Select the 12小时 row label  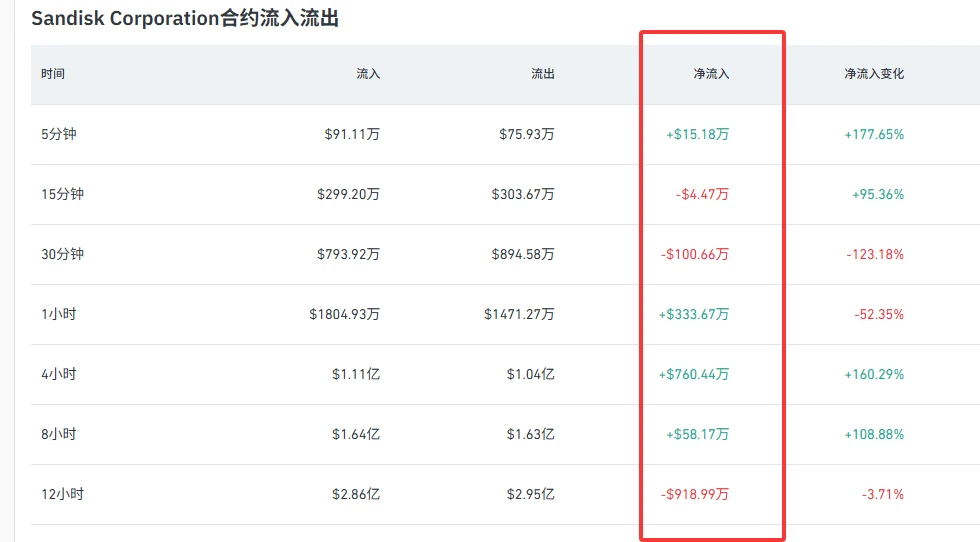click(x=62, y=494)
